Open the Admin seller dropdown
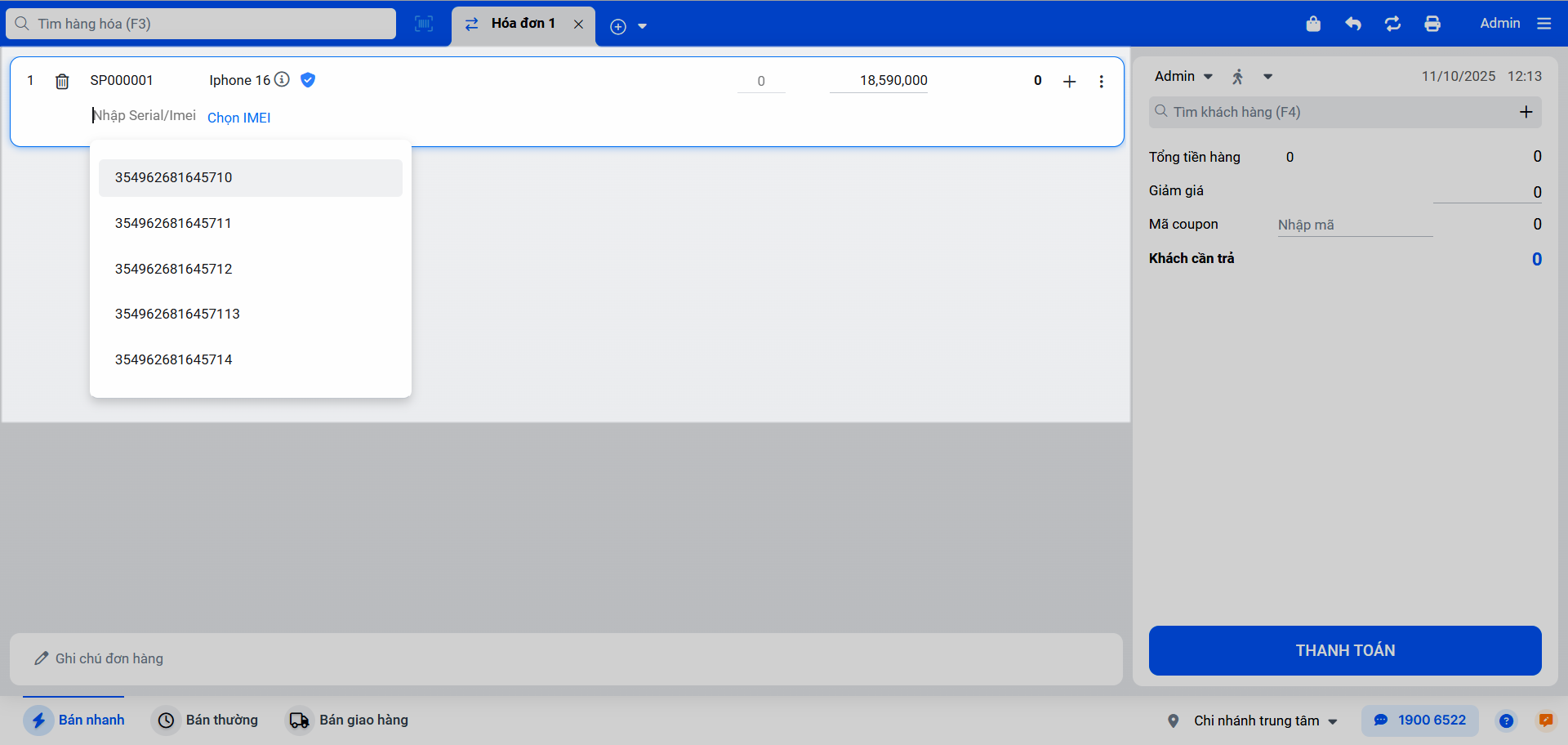 (x=1183, y=76)
